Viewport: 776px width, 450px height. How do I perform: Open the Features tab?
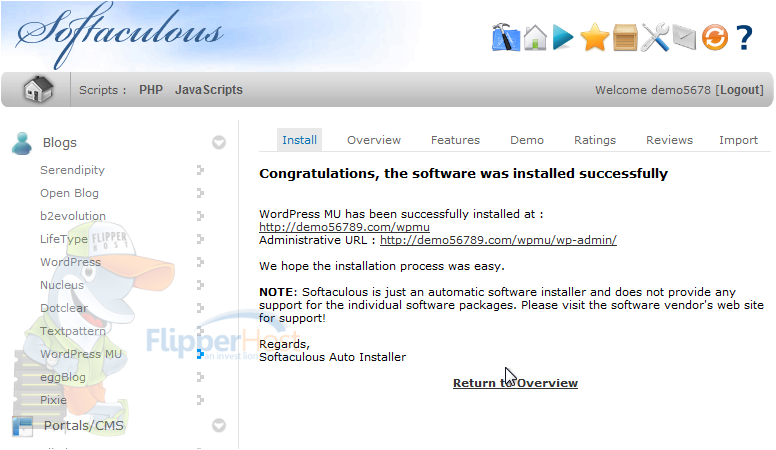tap(455, 140)
